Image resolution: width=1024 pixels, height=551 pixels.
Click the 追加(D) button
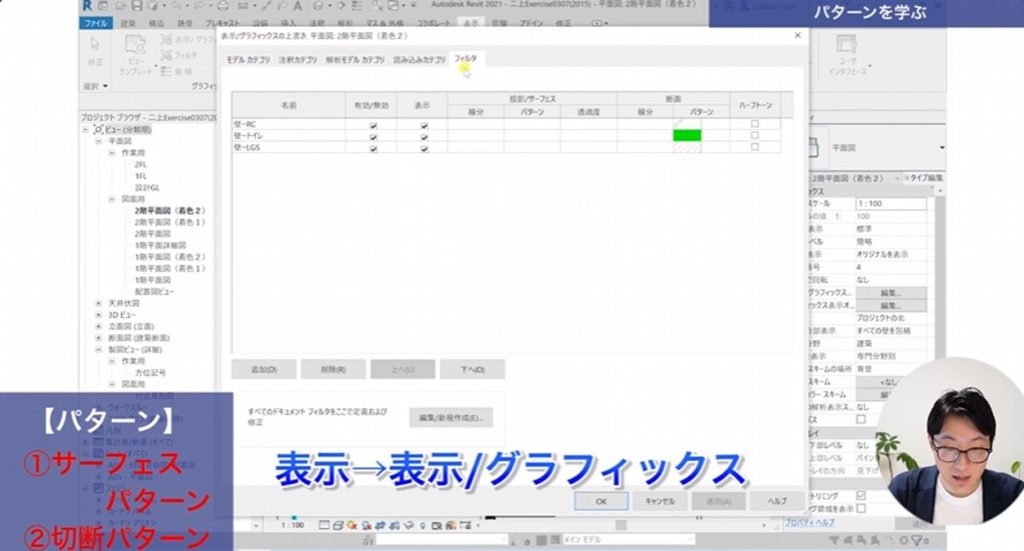click(264, 369)
